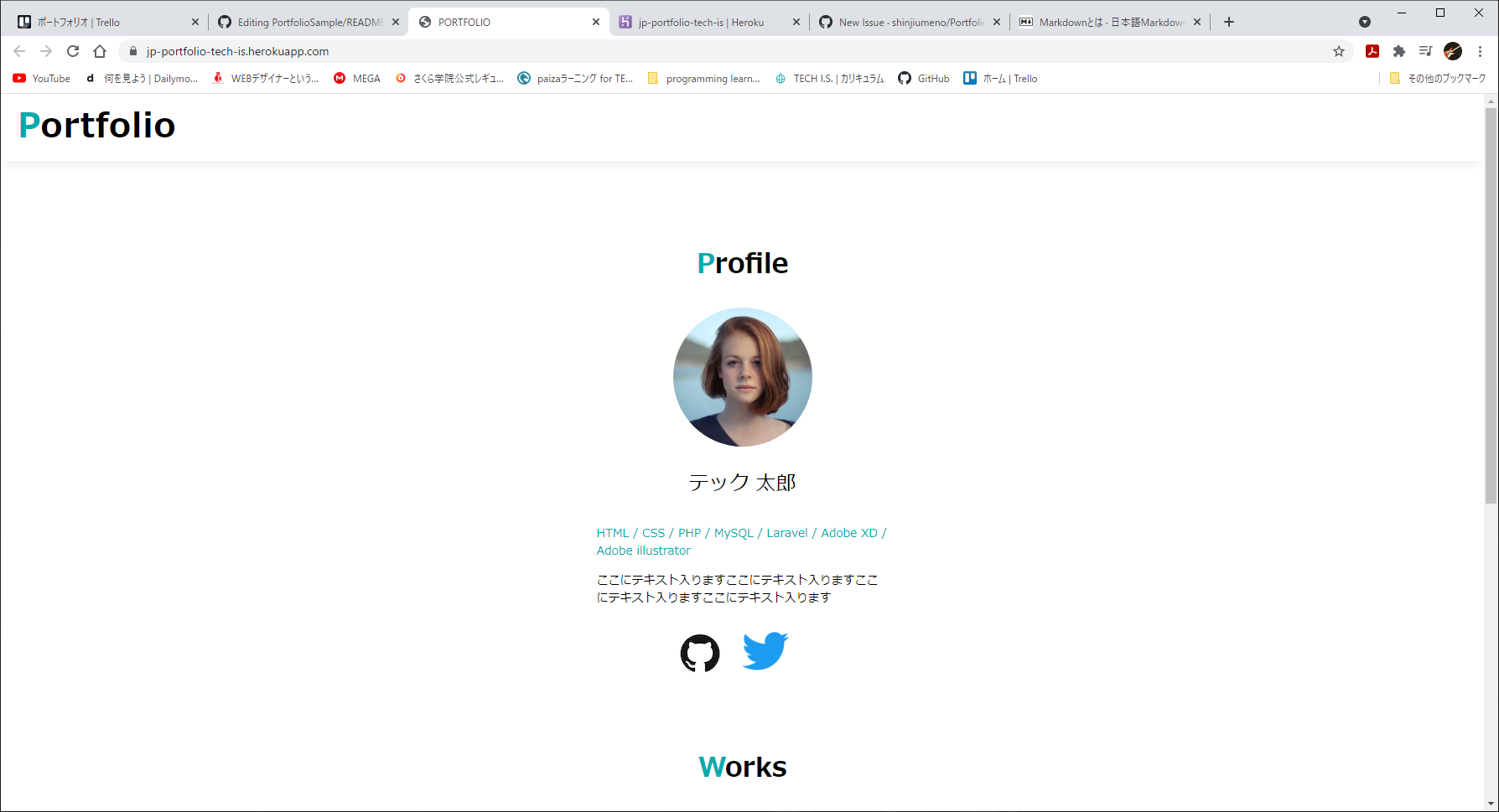Click the Portfolio site logo heading
Image resolution: width=1499 pixels, height=812 pixels.
[97, 125]
